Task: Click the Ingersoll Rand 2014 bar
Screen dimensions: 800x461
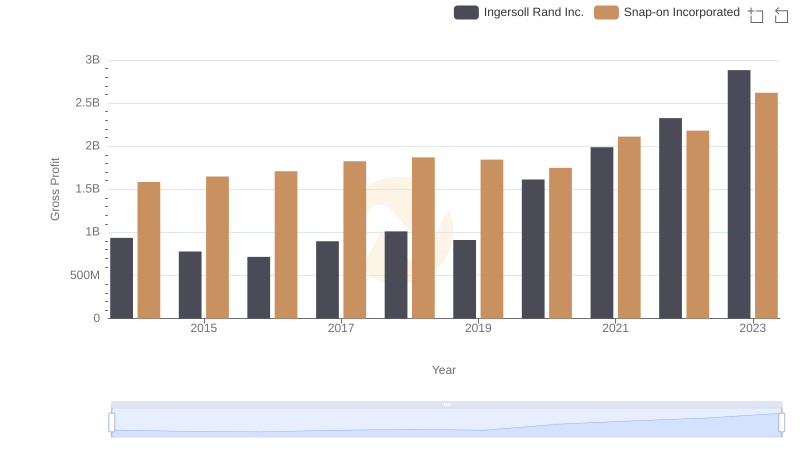Action: click(x=121, y=278)
